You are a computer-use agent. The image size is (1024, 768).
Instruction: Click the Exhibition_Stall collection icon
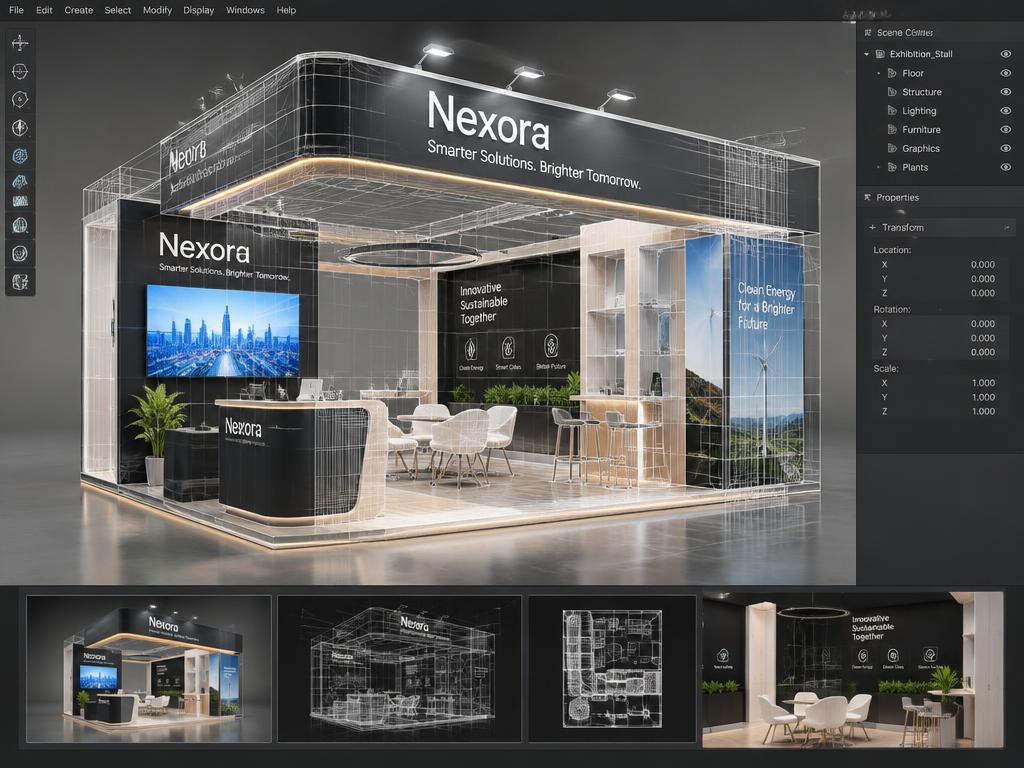coord(880,54)
